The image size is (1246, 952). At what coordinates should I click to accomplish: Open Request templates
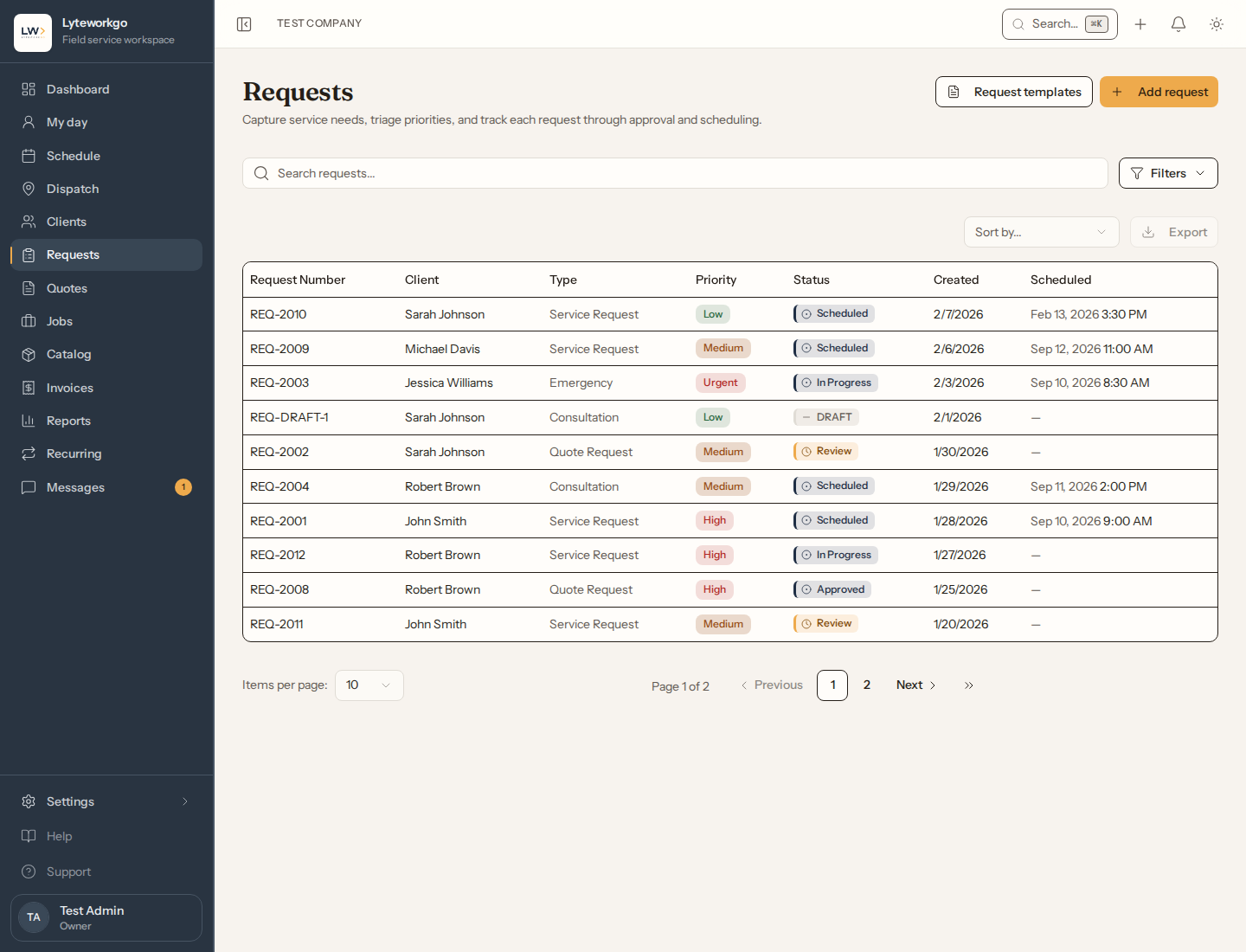[x=1014, y=92]
